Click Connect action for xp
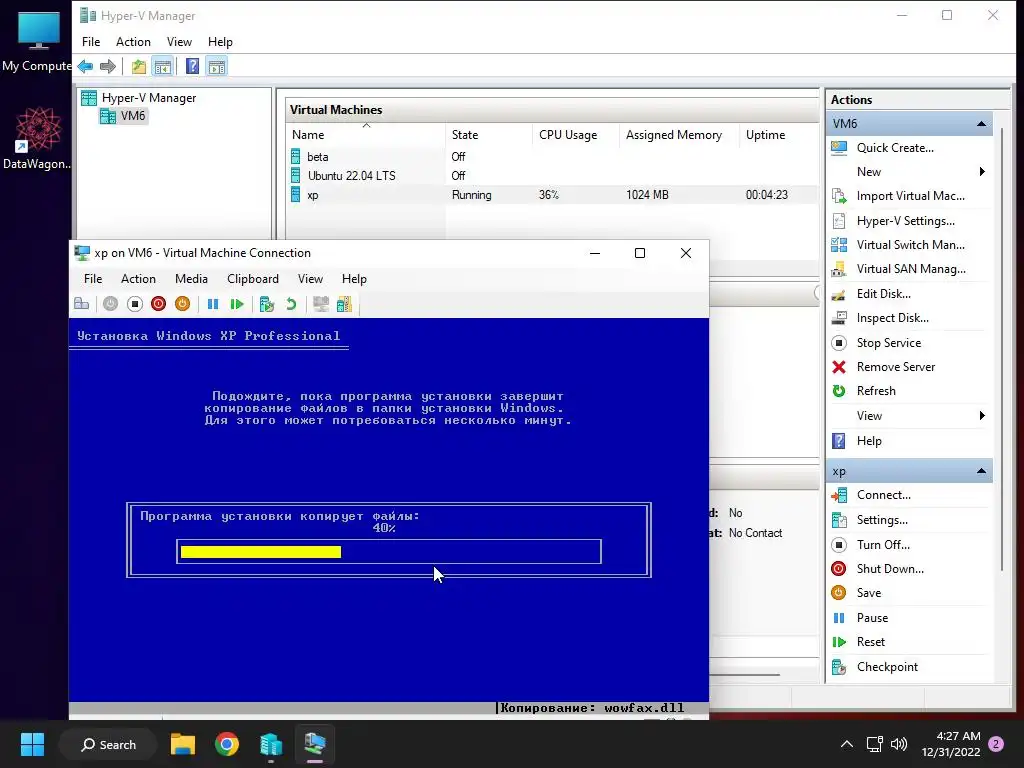 pos(884,495)
